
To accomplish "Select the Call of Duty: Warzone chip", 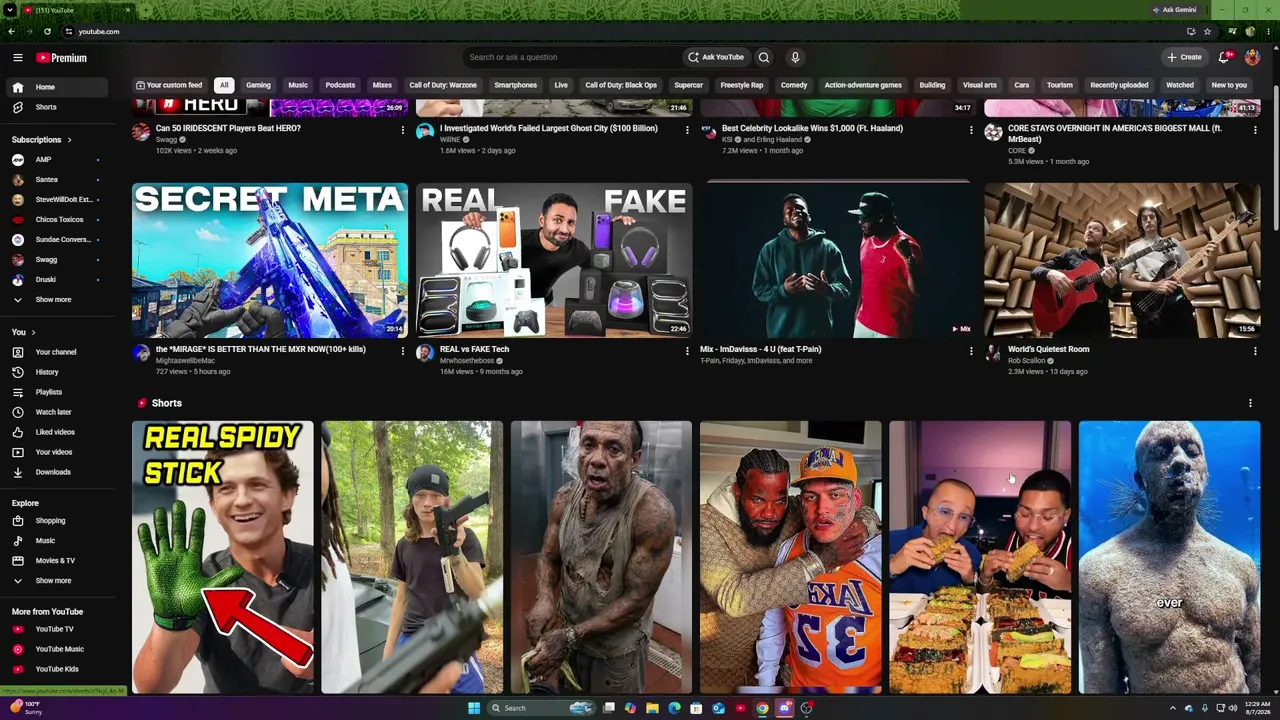I will click(443, 85).
